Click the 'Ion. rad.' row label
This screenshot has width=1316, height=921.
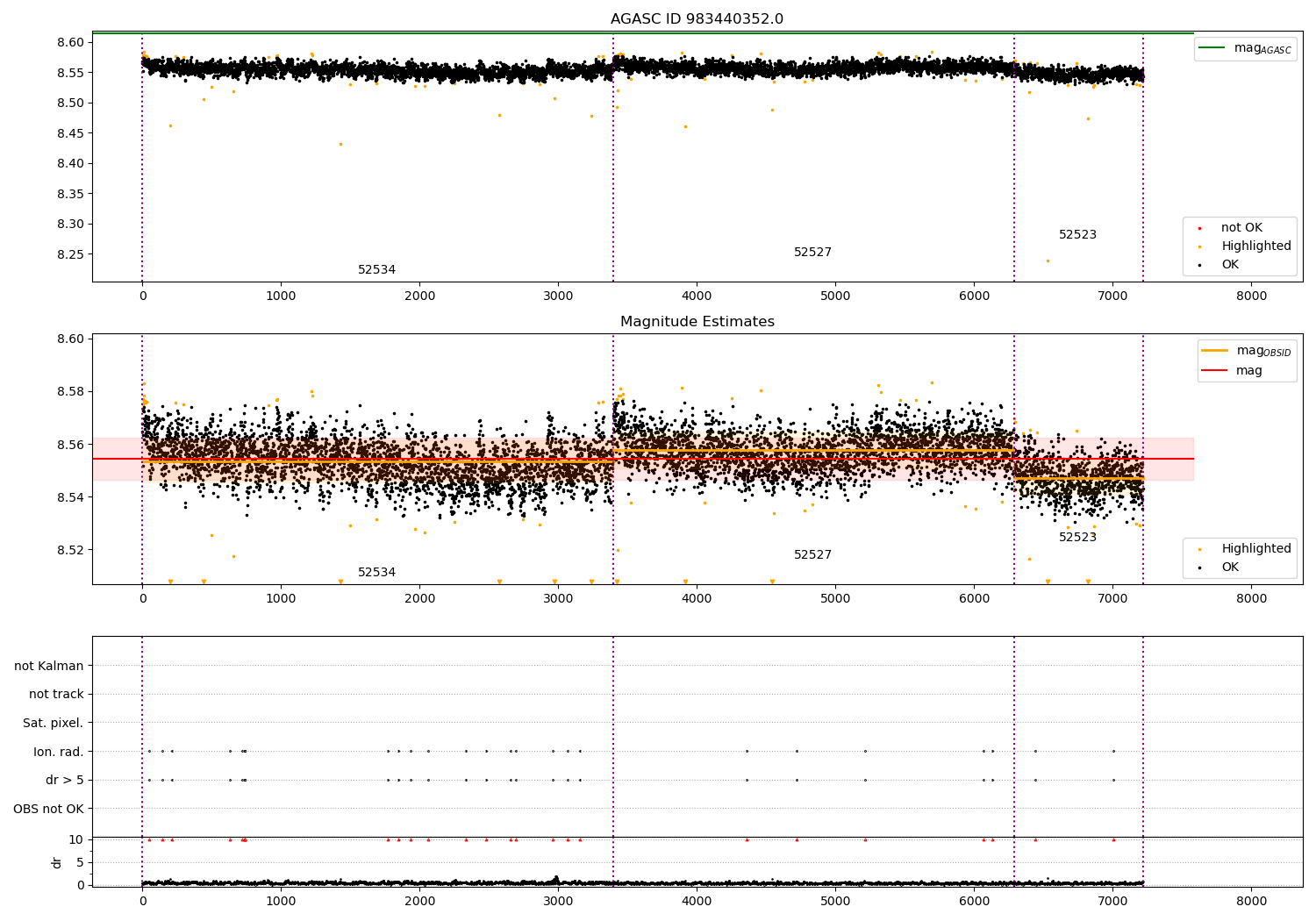(x=59, y=752)
